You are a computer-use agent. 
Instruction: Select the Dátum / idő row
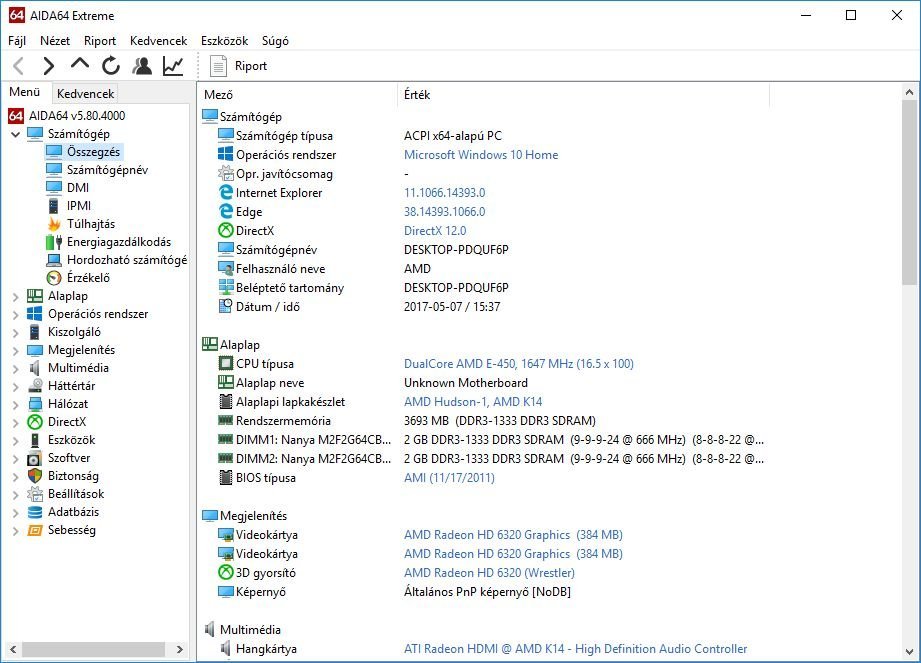(x=485, y=307)
